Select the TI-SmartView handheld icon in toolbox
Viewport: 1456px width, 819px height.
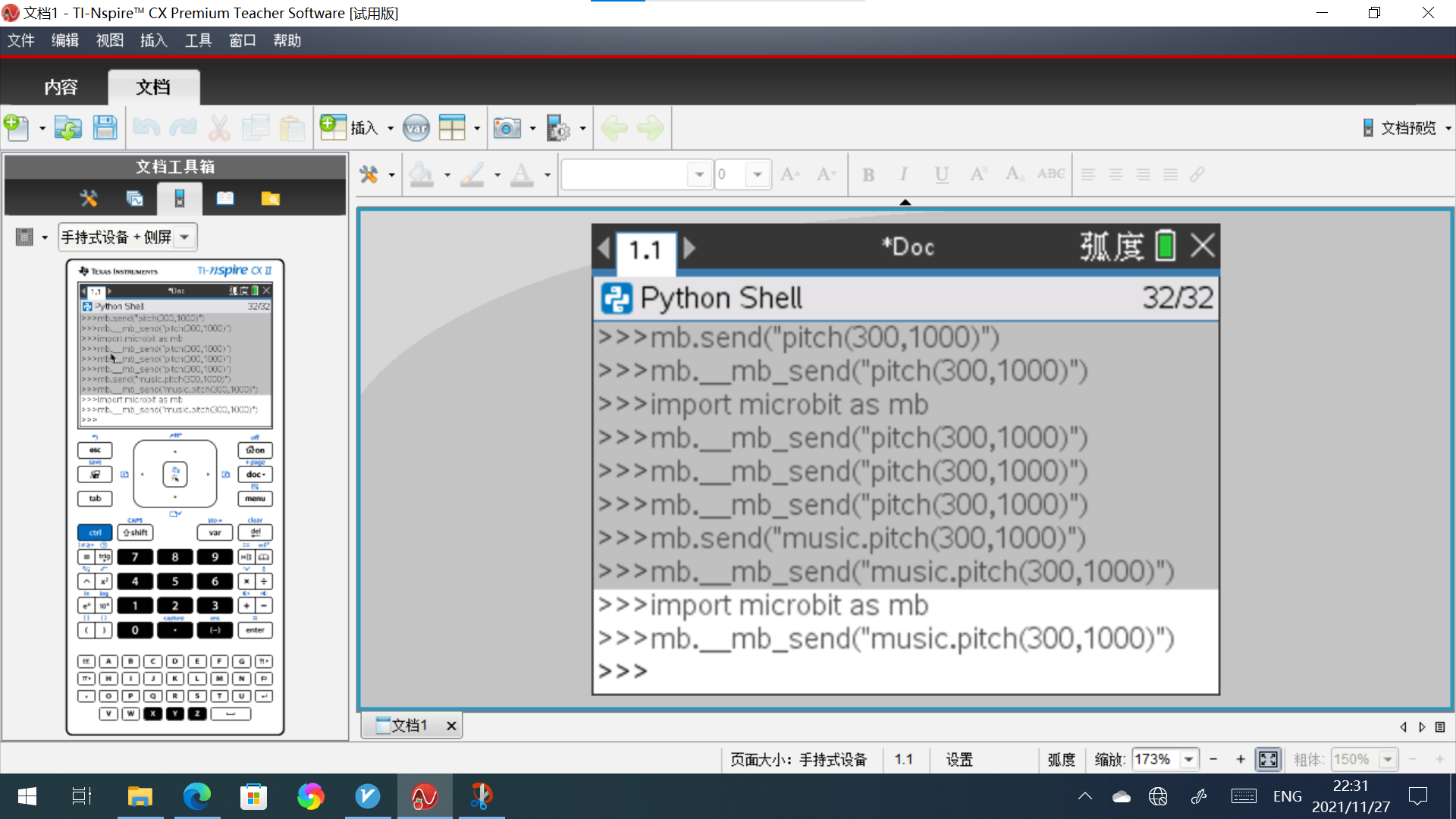tap(180, 199)
